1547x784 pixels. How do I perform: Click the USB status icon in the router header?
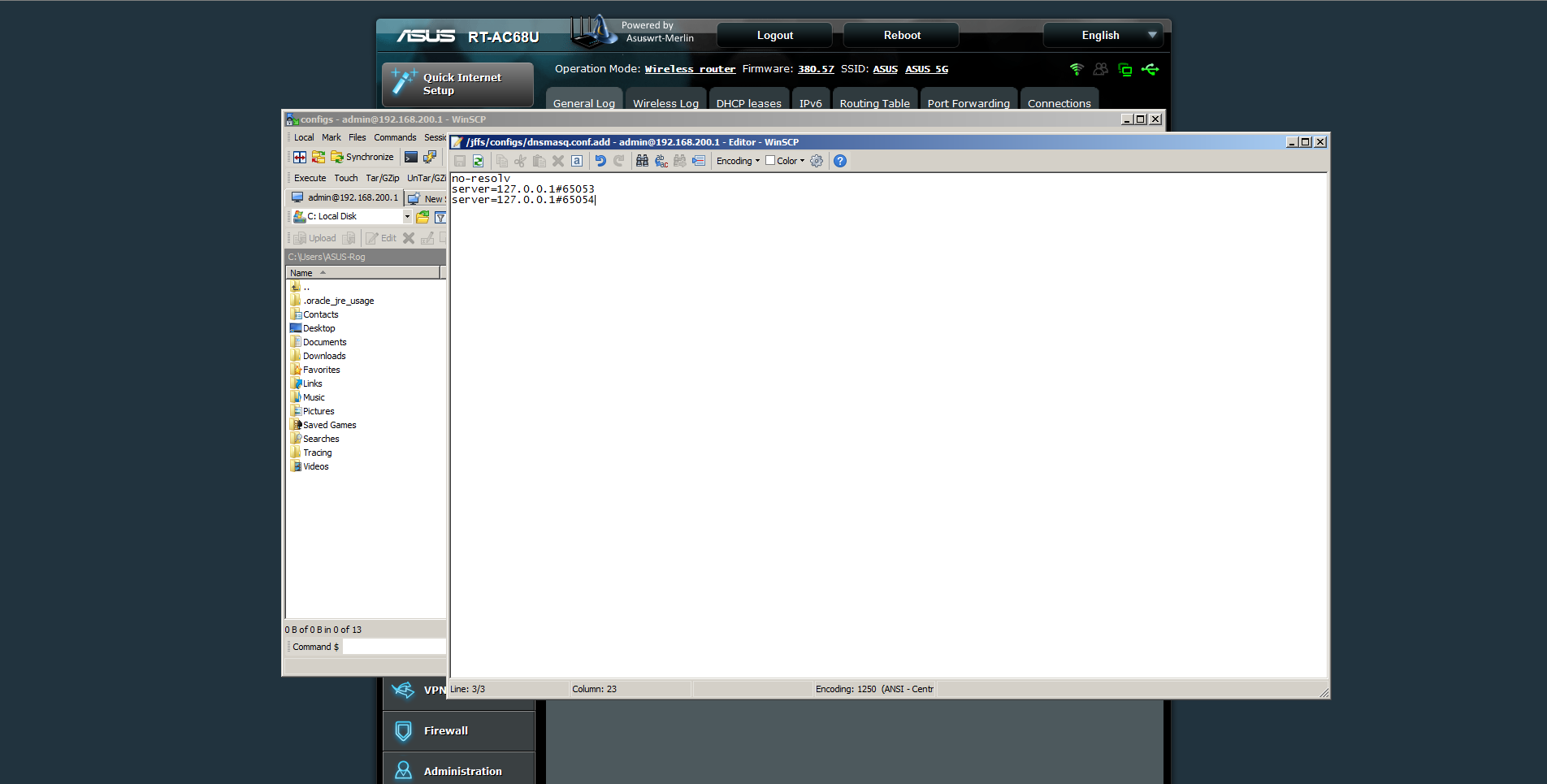pyautogui.click(x=1150, y=69)
